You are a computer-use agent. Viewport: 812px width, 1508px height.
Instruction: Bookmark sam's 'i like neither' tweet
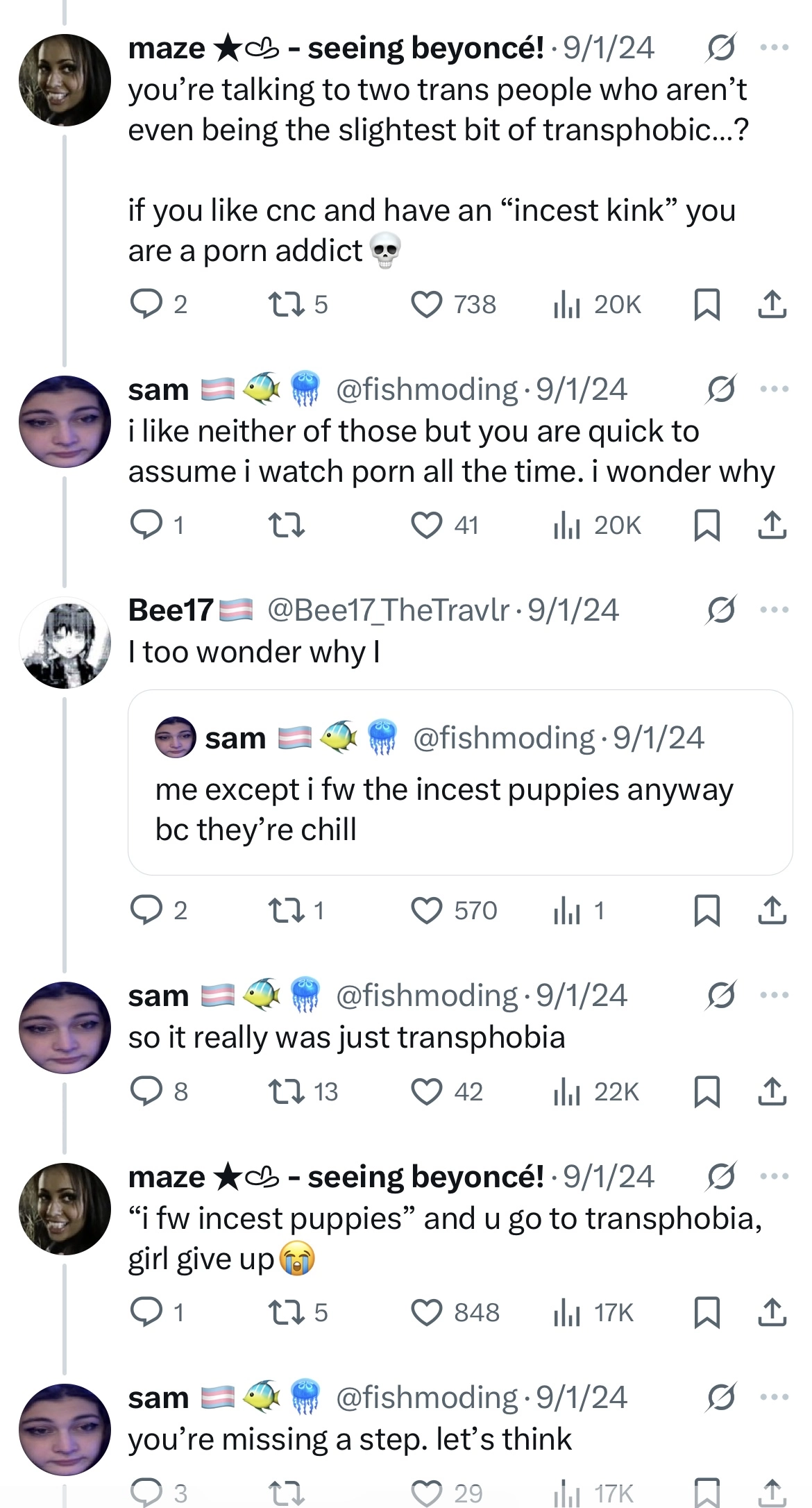707,526
